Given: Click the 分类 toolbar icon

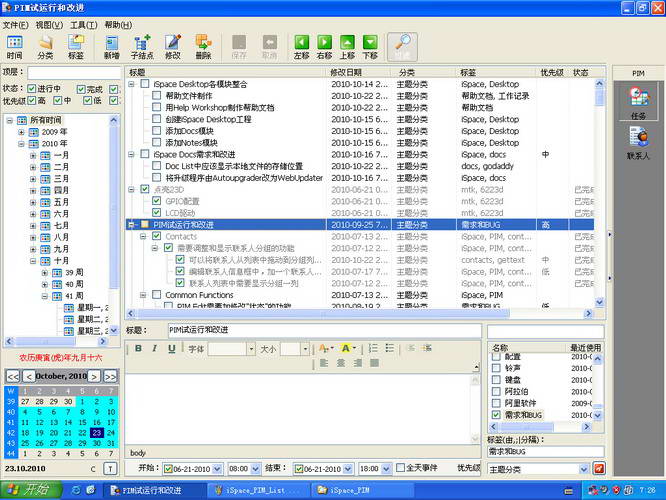Looking at the screenshot, I should tap(45, 47).
